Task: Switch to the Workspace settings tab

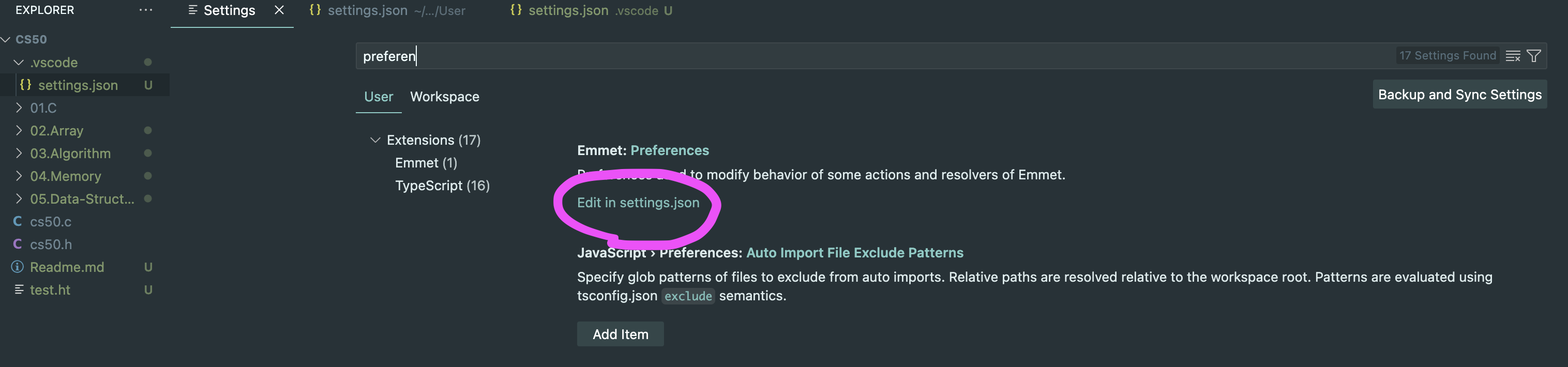Action: [x=444, y=97]
